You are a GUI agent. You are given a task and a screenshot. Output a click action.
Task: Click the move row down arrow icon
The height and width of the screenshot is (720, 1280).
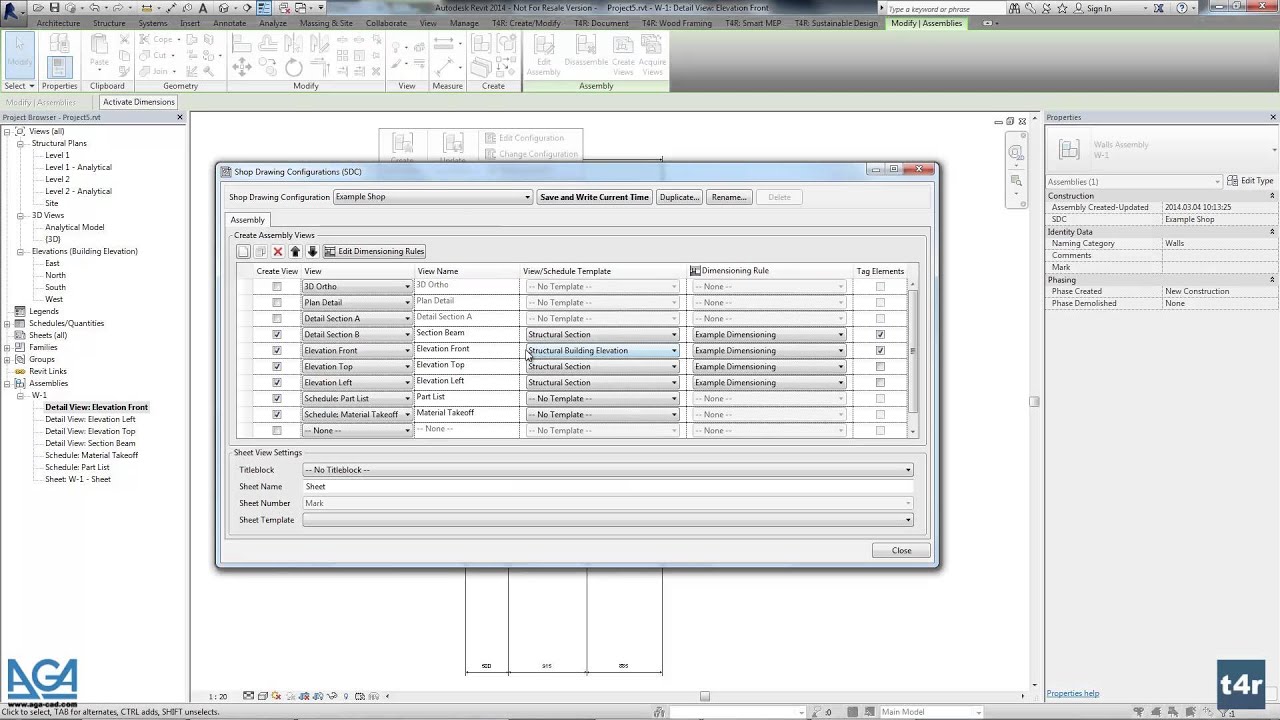pos(312,251)
